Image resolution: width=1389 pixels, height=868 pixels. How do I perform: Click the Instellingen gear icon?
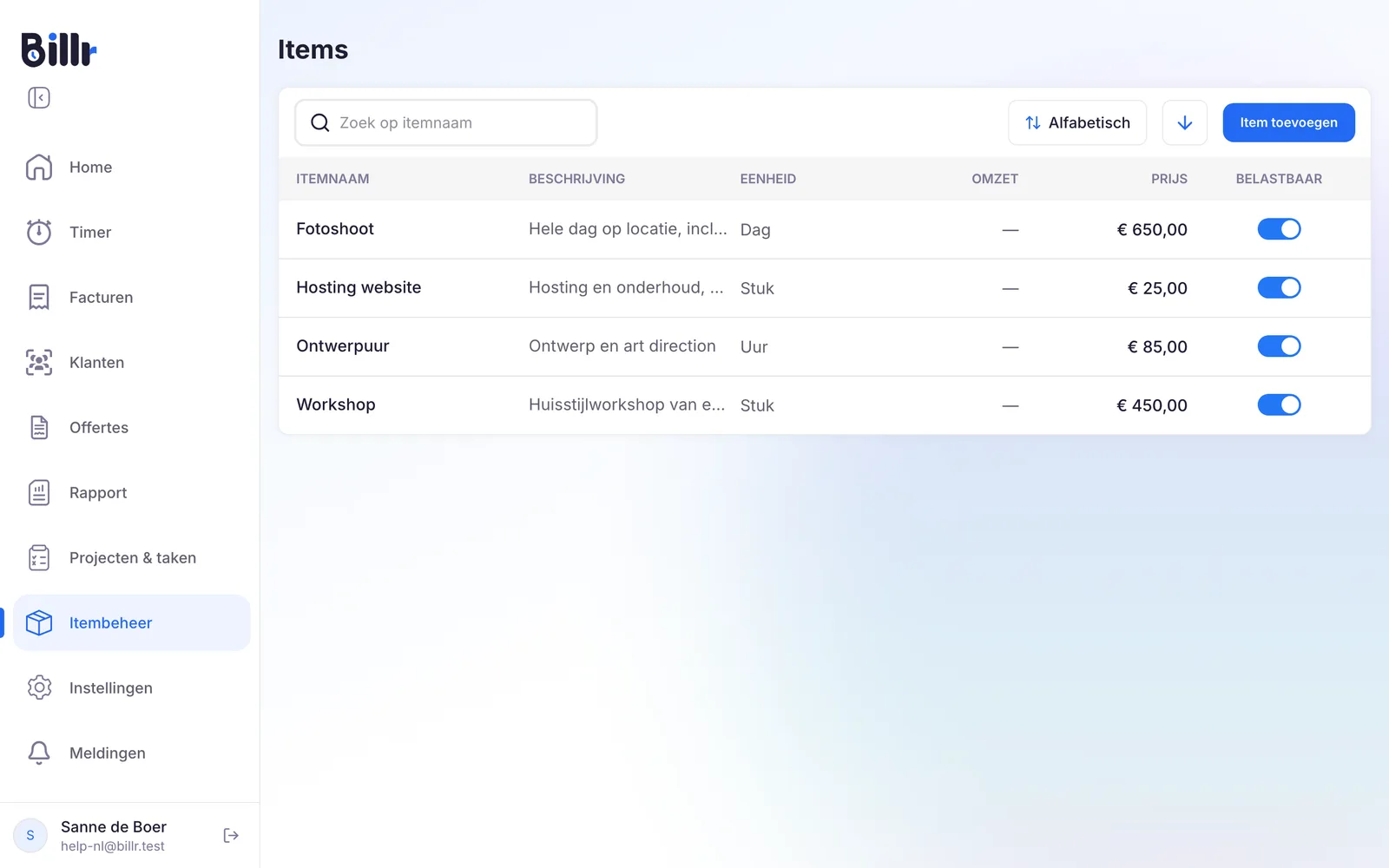[39, 687]
